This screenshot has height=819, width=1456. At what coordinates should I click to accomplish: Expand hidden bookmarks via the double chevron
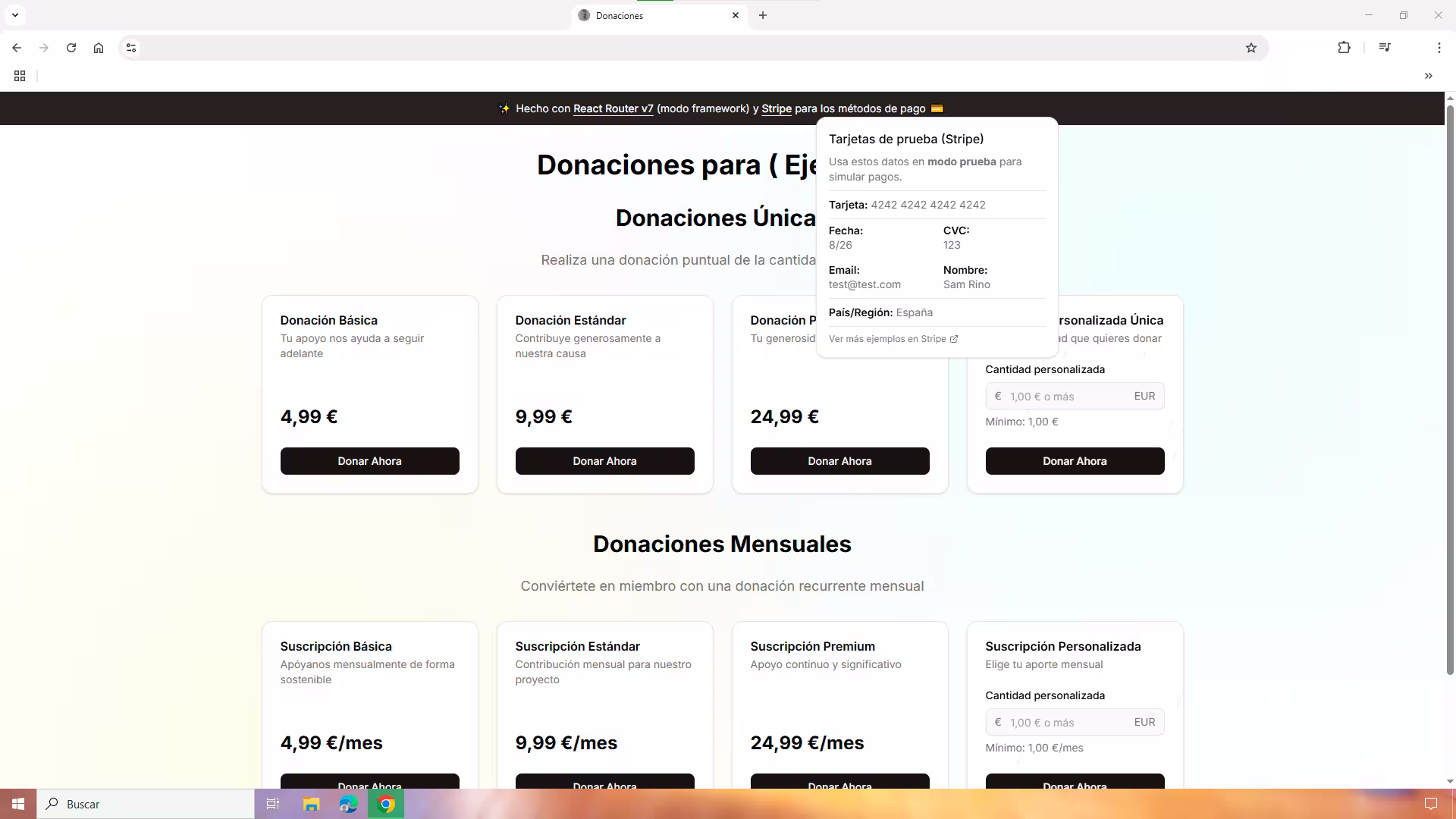click(x=1429, y=76)
